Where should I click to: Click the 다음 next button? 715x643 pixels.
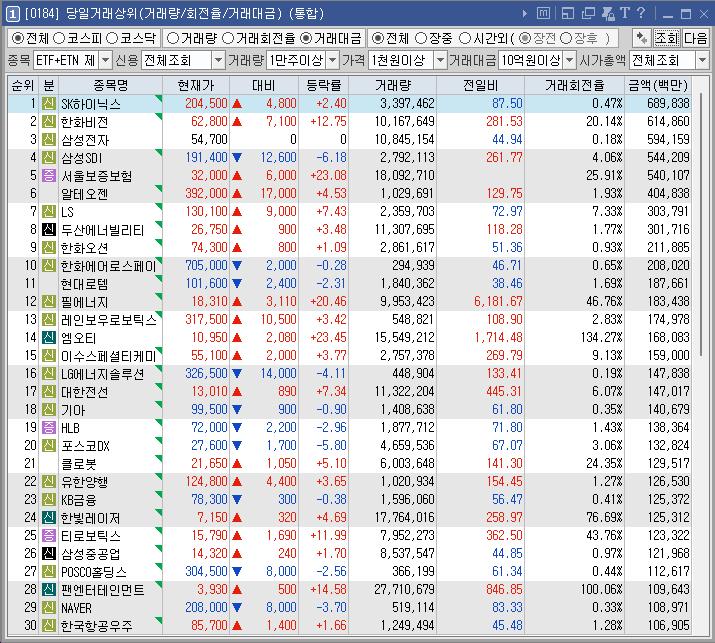695,38
